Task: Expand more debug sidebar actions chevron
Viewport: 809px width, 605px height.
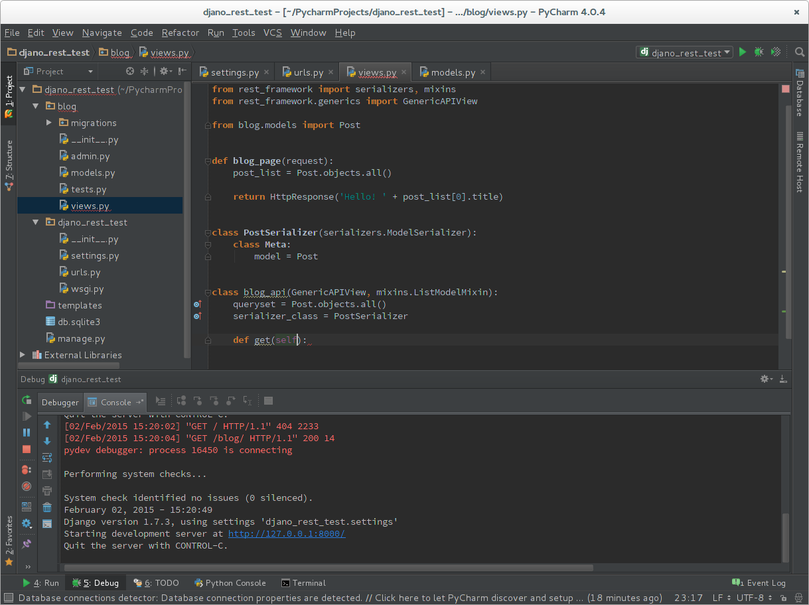Action: pyautogui.click(x=28, y=567)
